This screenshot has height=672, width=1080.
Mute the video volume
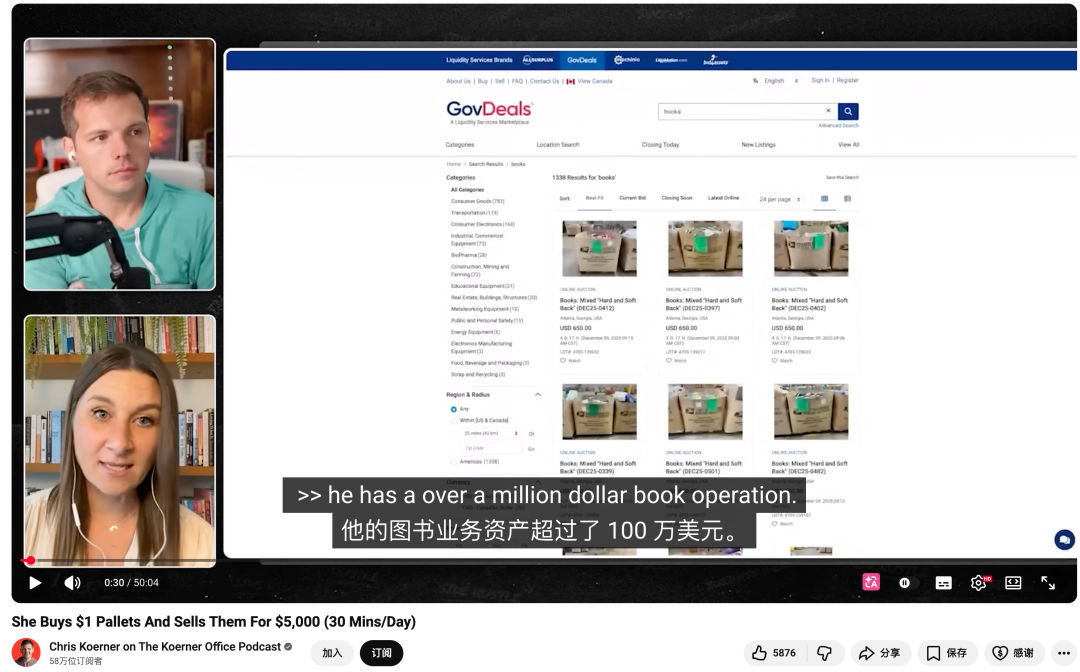(x=72, y=583)
